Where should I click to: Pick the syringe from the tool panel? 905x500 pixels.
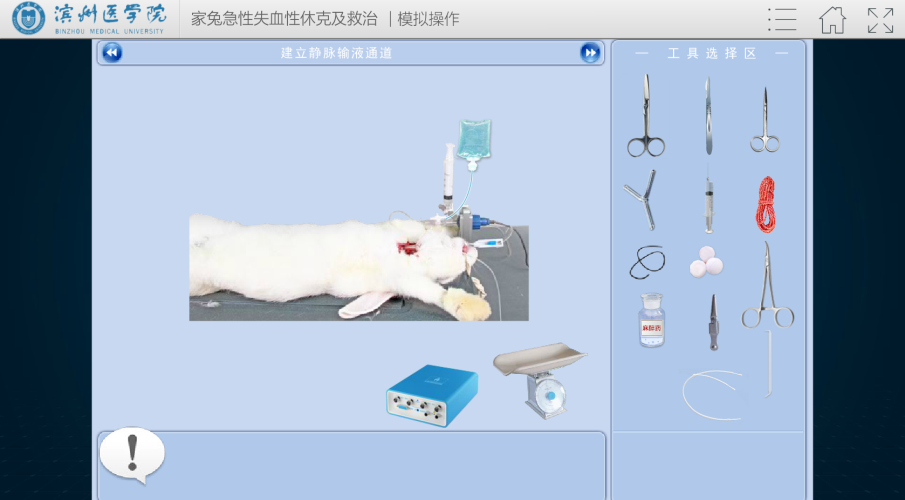pos(708,203)
